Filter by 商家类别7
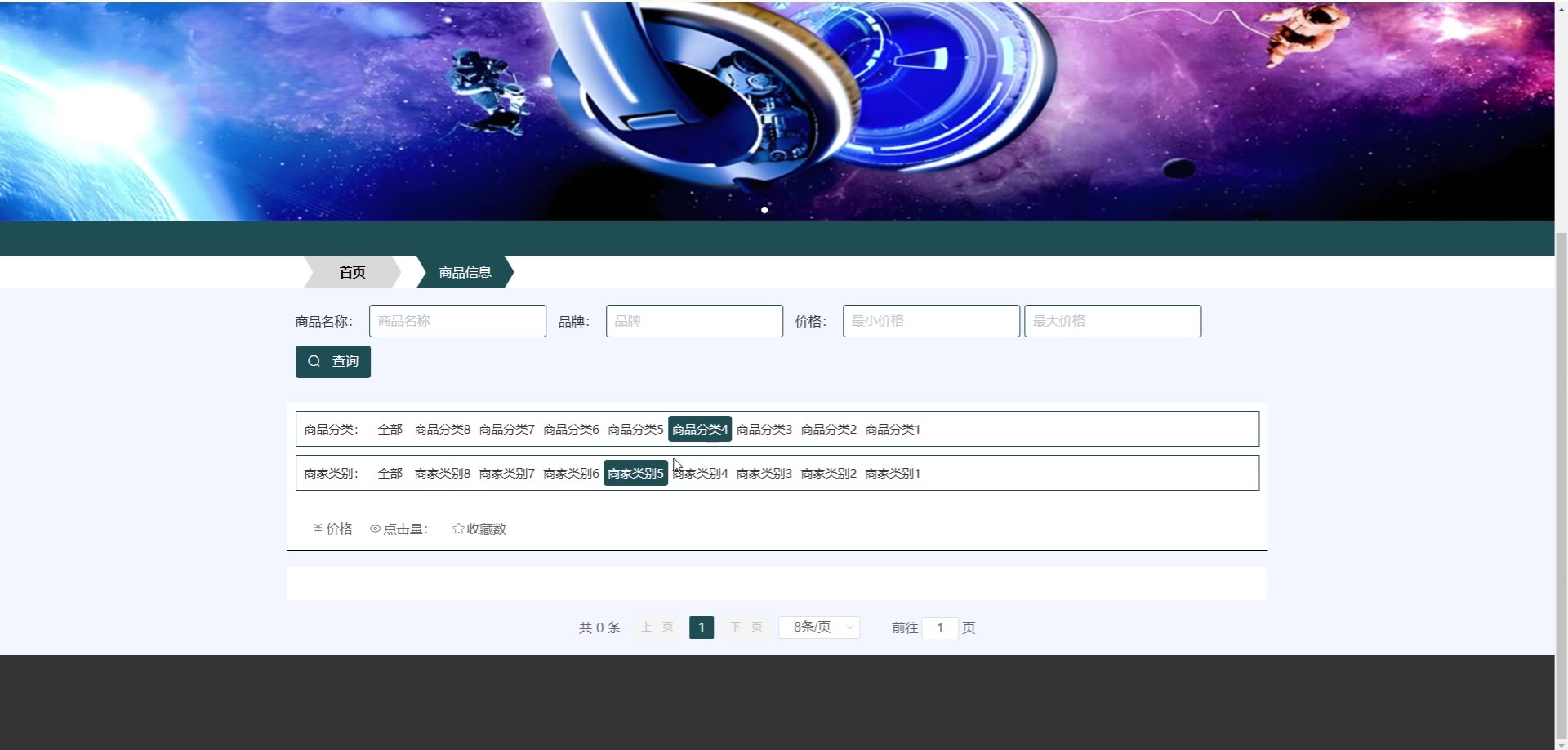This screenshot has height=750, width=1568. pyautogui.click(x=507, y=473)
